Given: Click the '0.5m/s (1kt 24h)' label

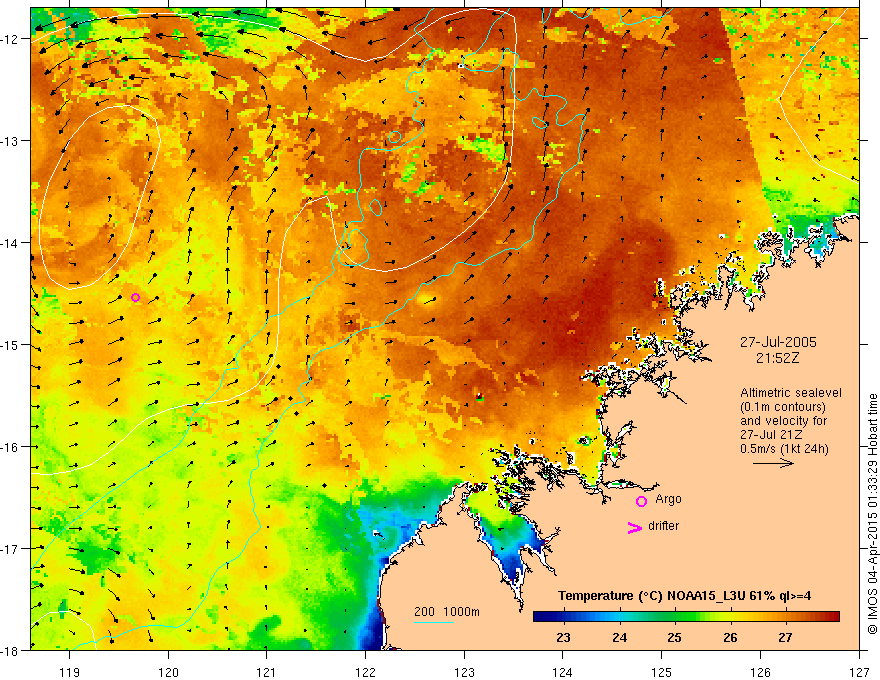Looking at the screenshot, I should click(784, 448).
